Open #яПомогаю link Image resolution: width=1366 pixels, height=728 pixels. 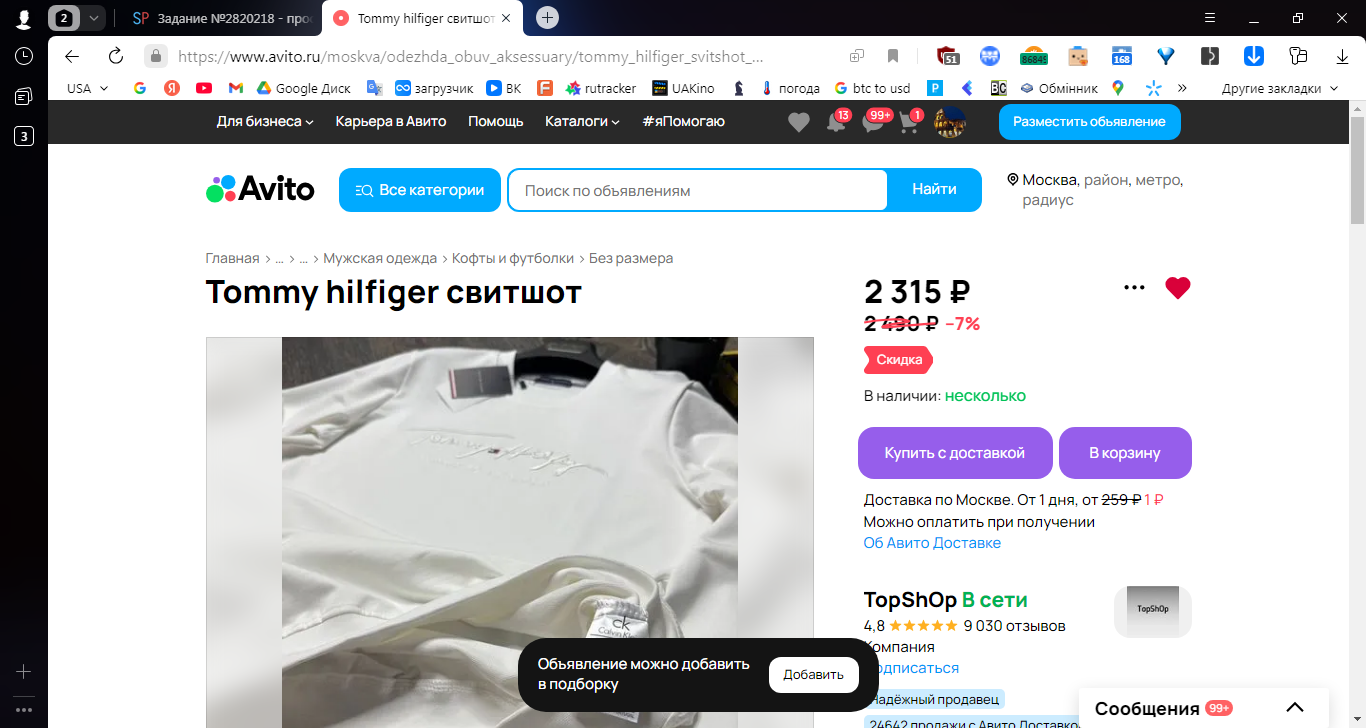pos(683,121)
